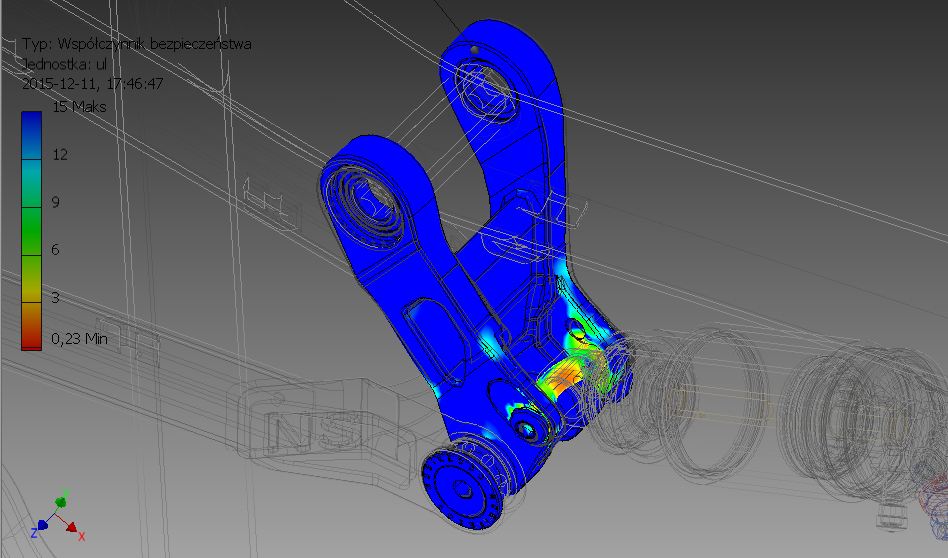The width and height of the screenshot is (948, 558).
Task: Click the '0,23 Min' legend value
Action: pos(79,339)
